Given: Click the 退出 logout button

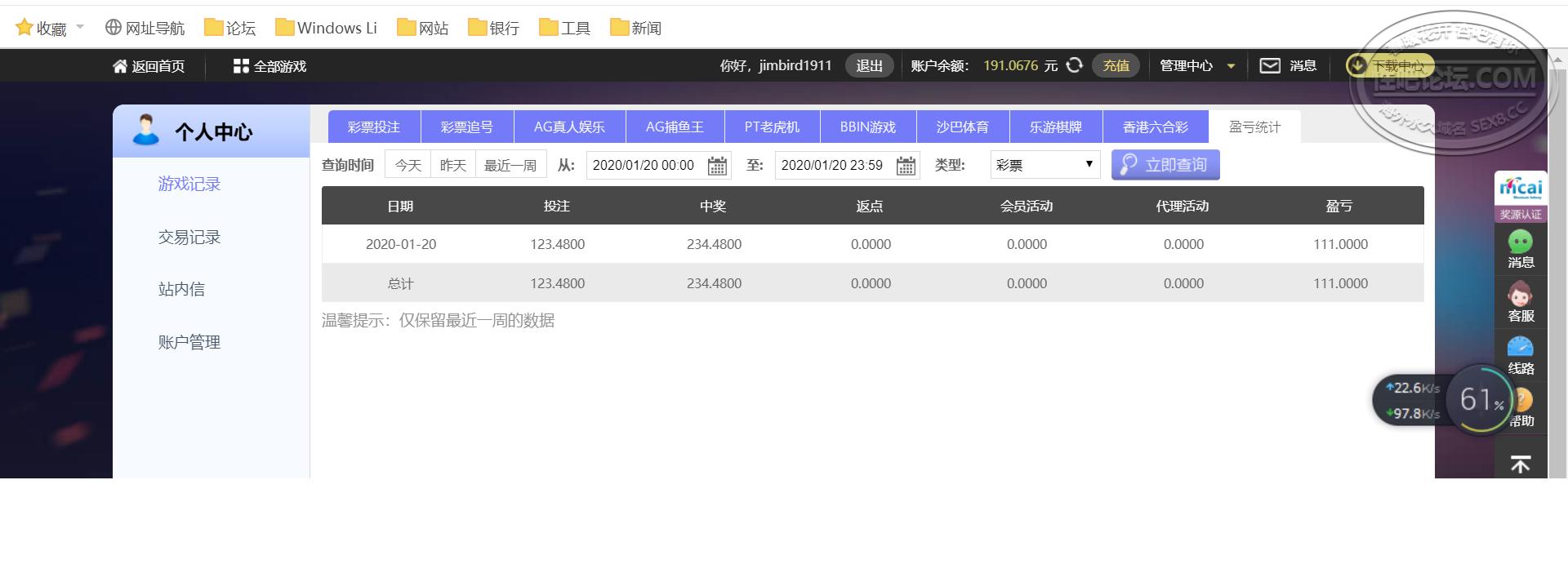Looking at the screenshot, I should click(869, 66).
